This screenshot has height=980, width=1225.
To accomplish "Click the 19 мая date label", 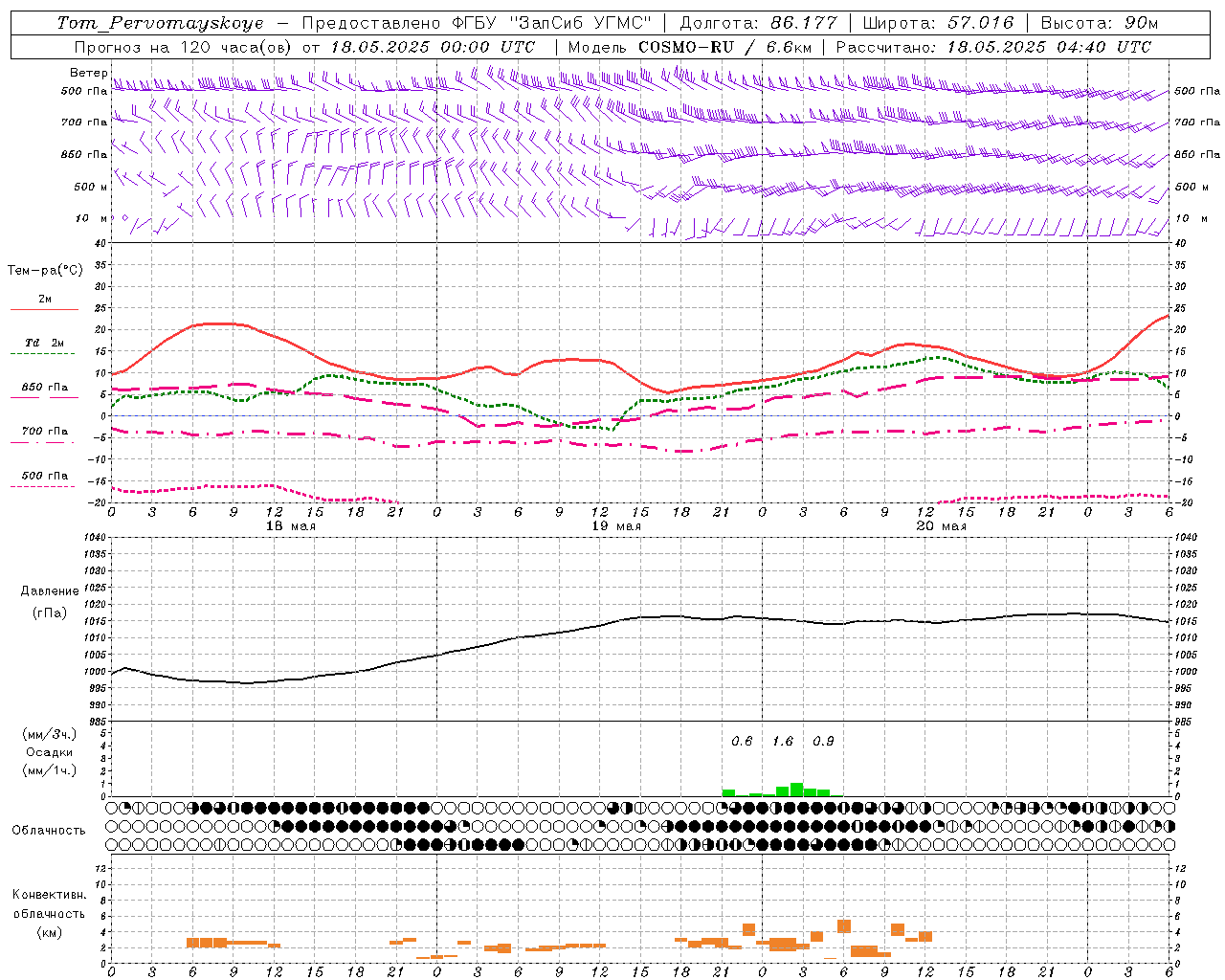I will tap(615, 526).
